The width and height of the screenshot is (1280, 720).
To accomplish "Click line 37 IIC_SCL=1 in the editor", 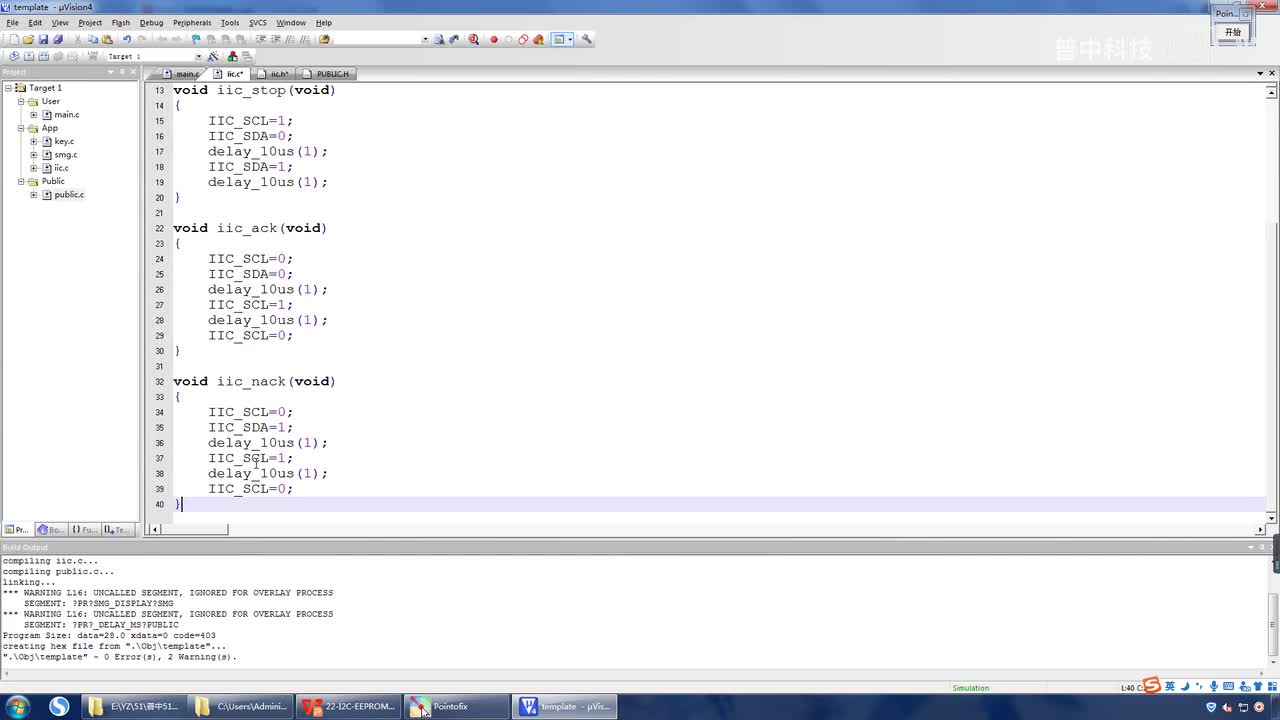I will coord(250,458).
